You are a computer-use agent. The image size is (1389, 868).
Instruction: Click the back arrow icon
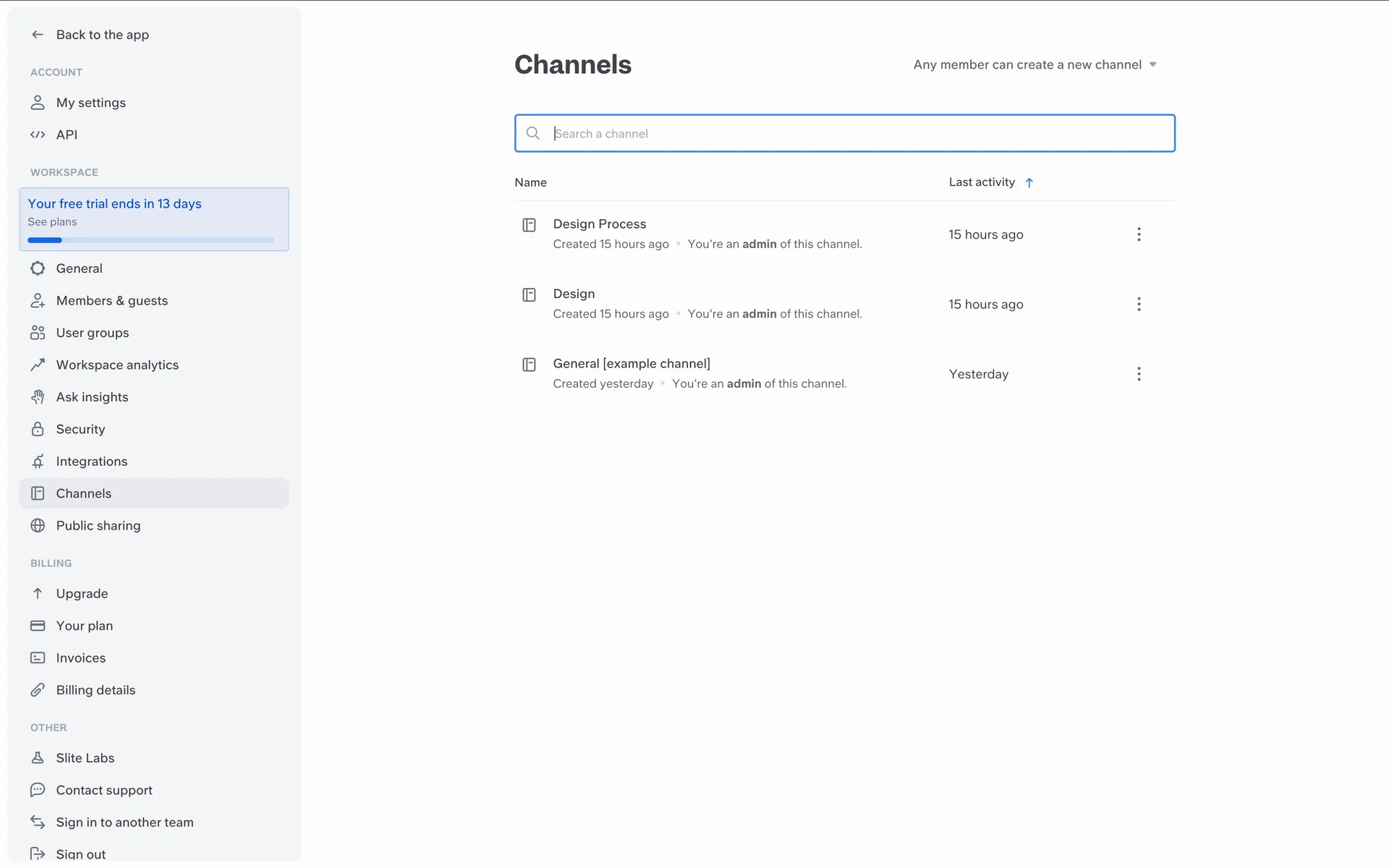point(38,35)
